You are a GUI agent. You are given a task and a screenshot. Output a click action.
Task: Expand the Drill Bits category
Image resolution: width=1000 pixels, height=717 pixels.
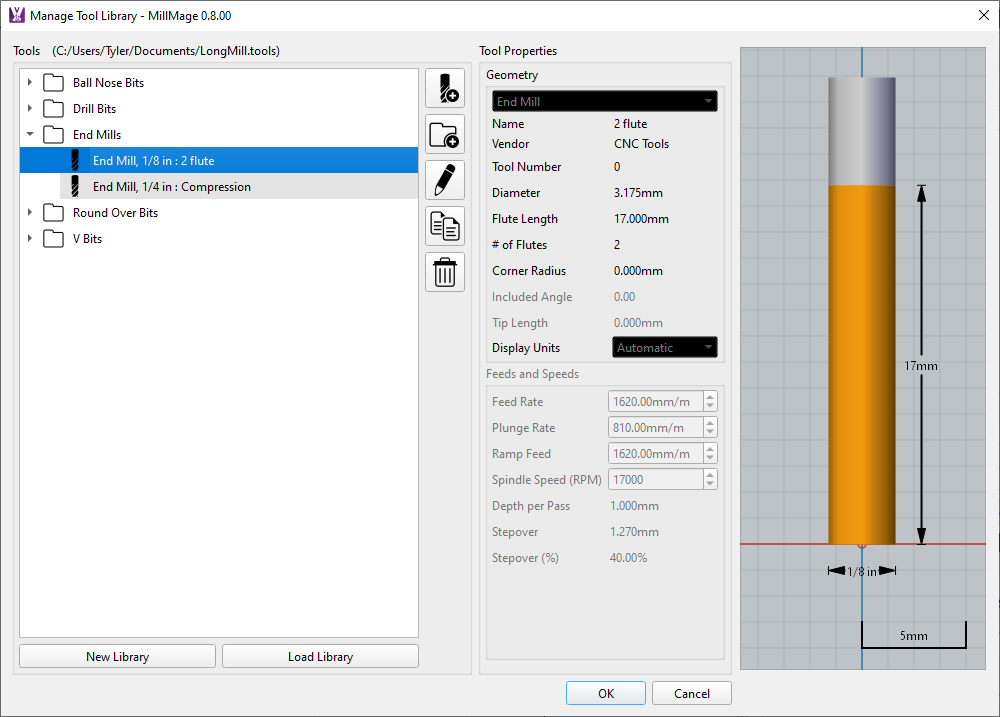[30, 109]
